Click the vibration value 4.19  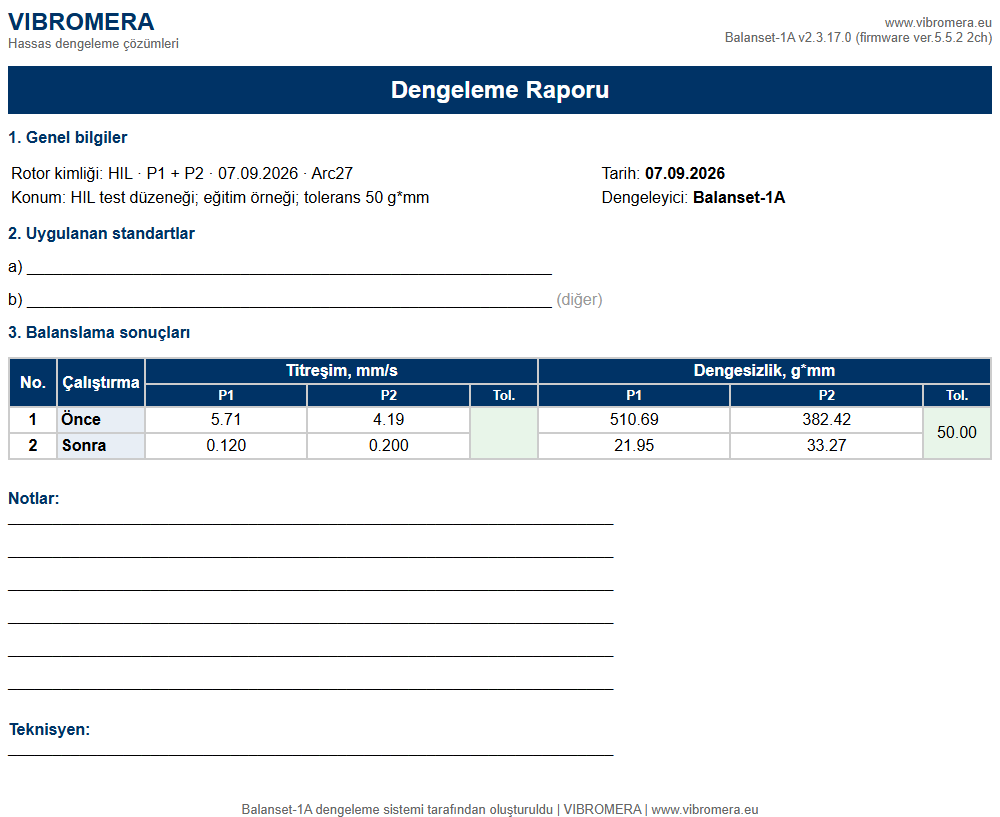[x=388, y=420]
